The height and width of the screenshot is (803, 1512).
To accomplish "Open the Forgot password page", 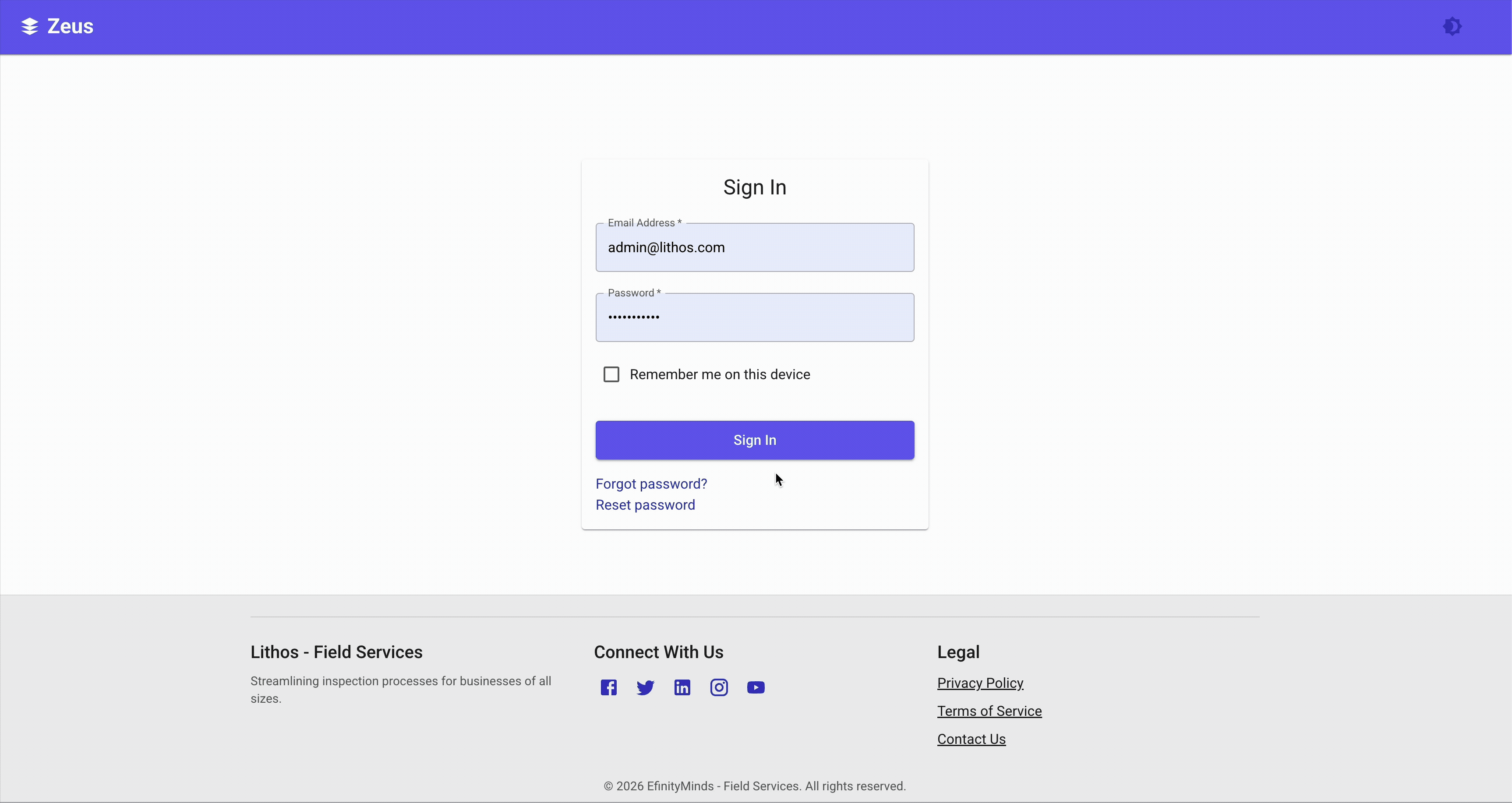I will (651, 483).
